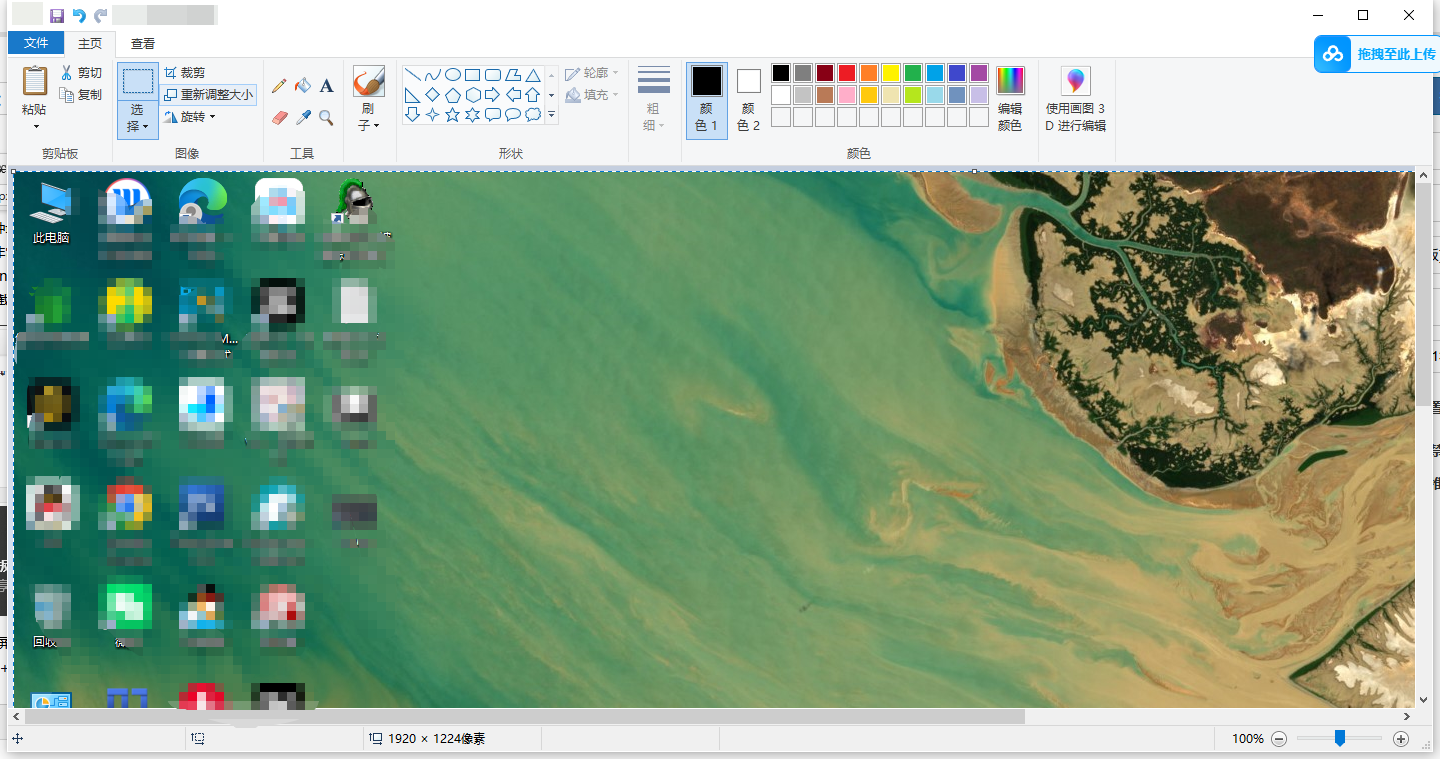This screenshot has height=759, width=1440.
Task: Select the Five-point star shape
Action: [452, 115]
